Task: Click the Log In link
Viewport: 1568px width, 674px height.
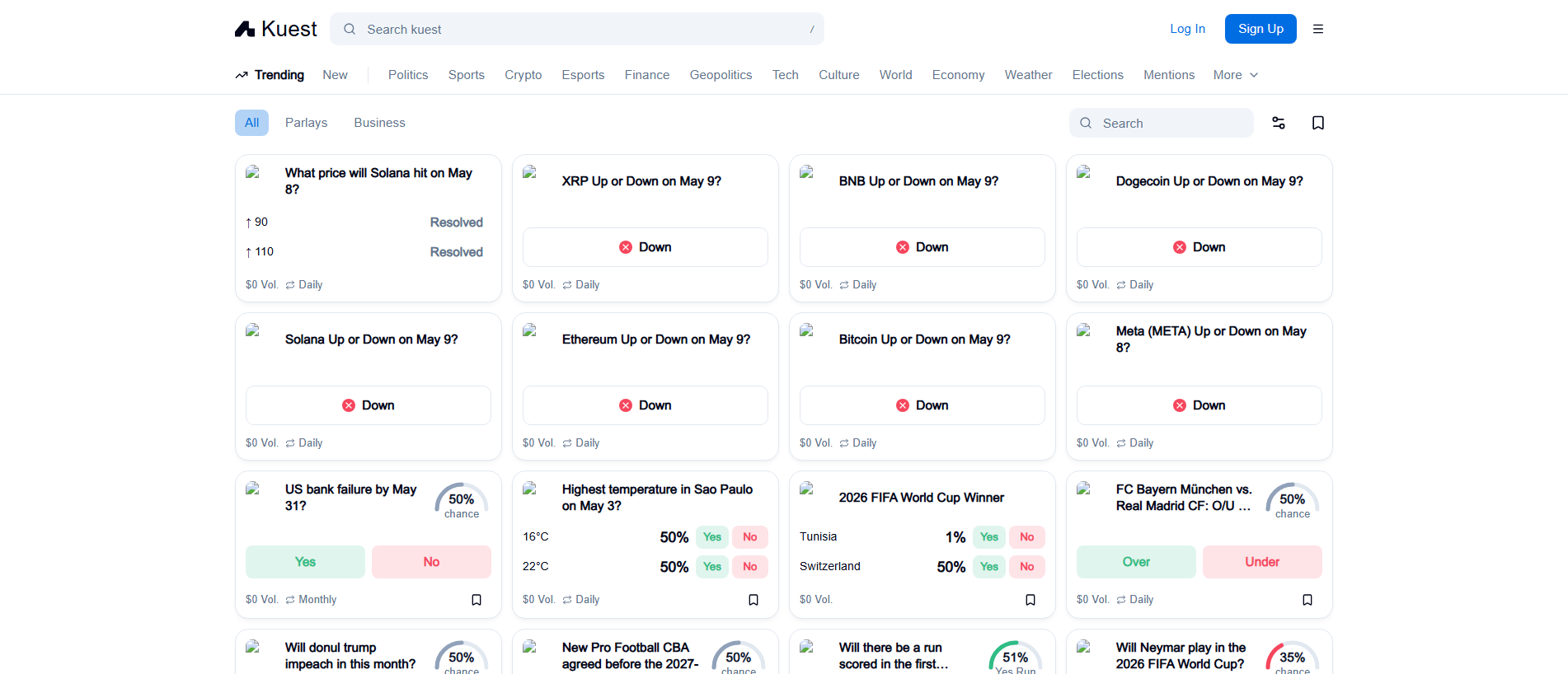Action: [1188, 29]
